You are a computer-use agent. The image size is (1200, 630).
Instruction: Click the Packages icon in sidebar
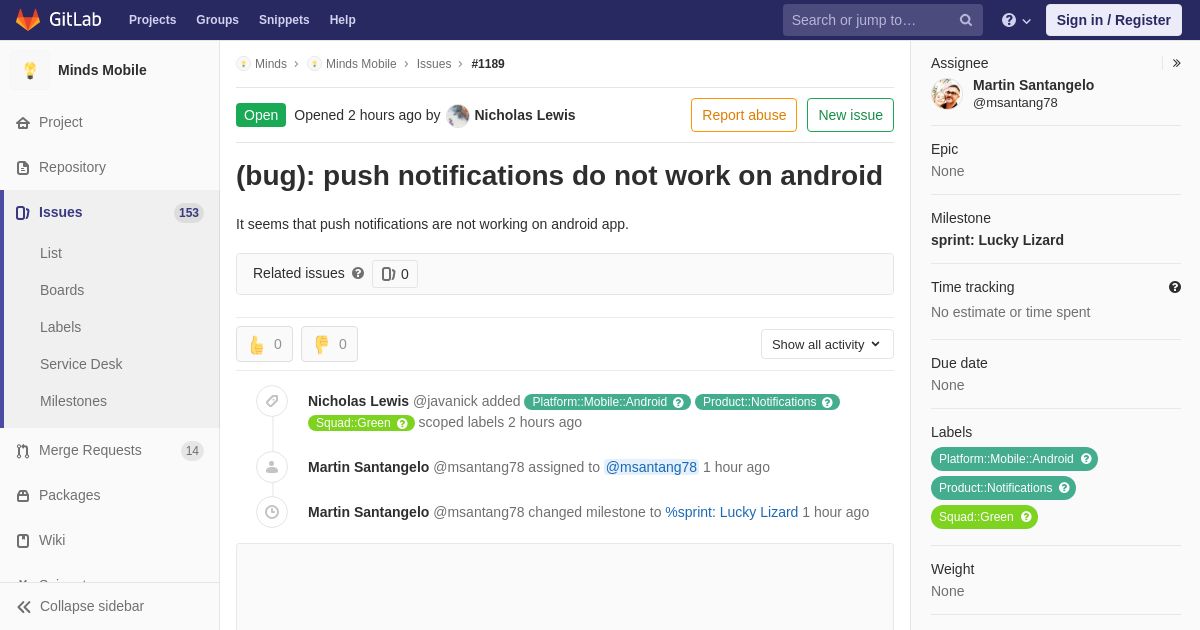[23, 496]
